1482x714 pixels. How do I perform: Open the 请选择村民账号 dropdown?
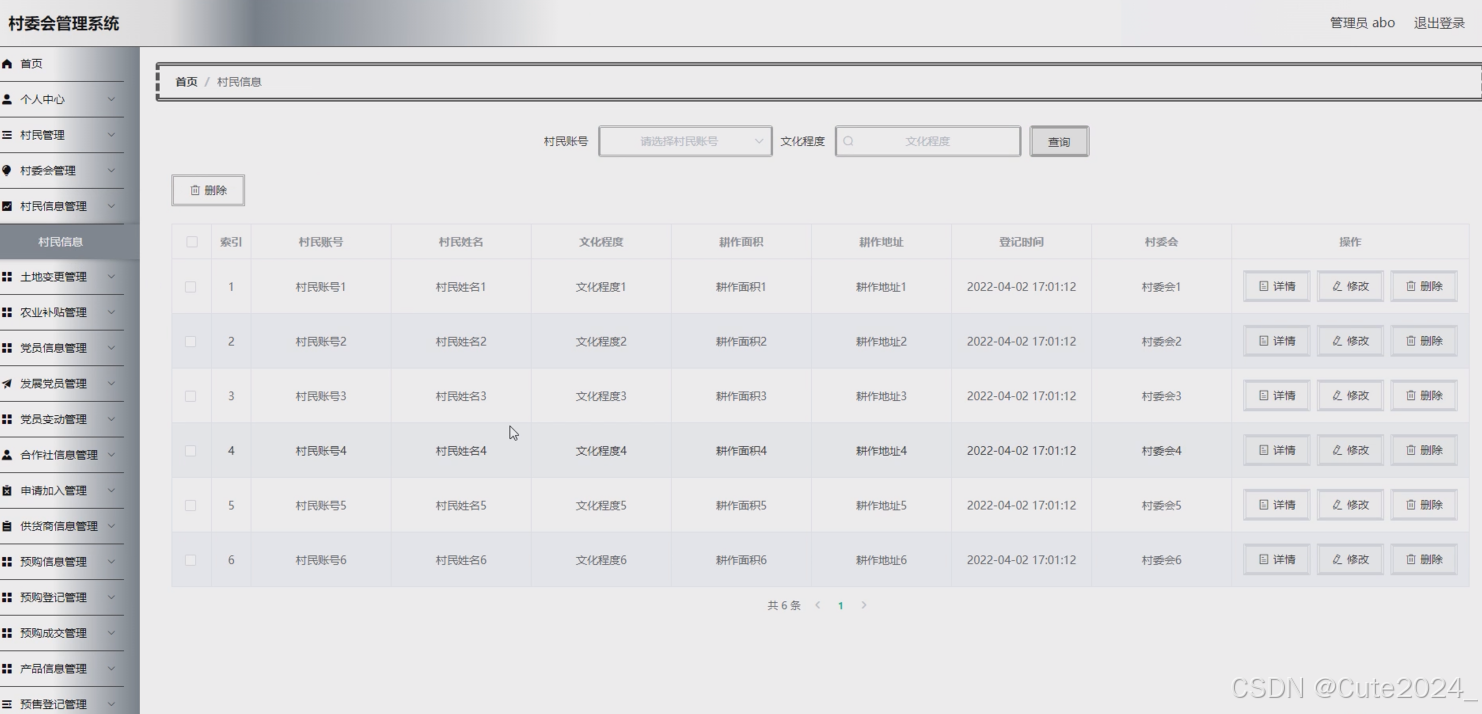click(x=686, y=141)
